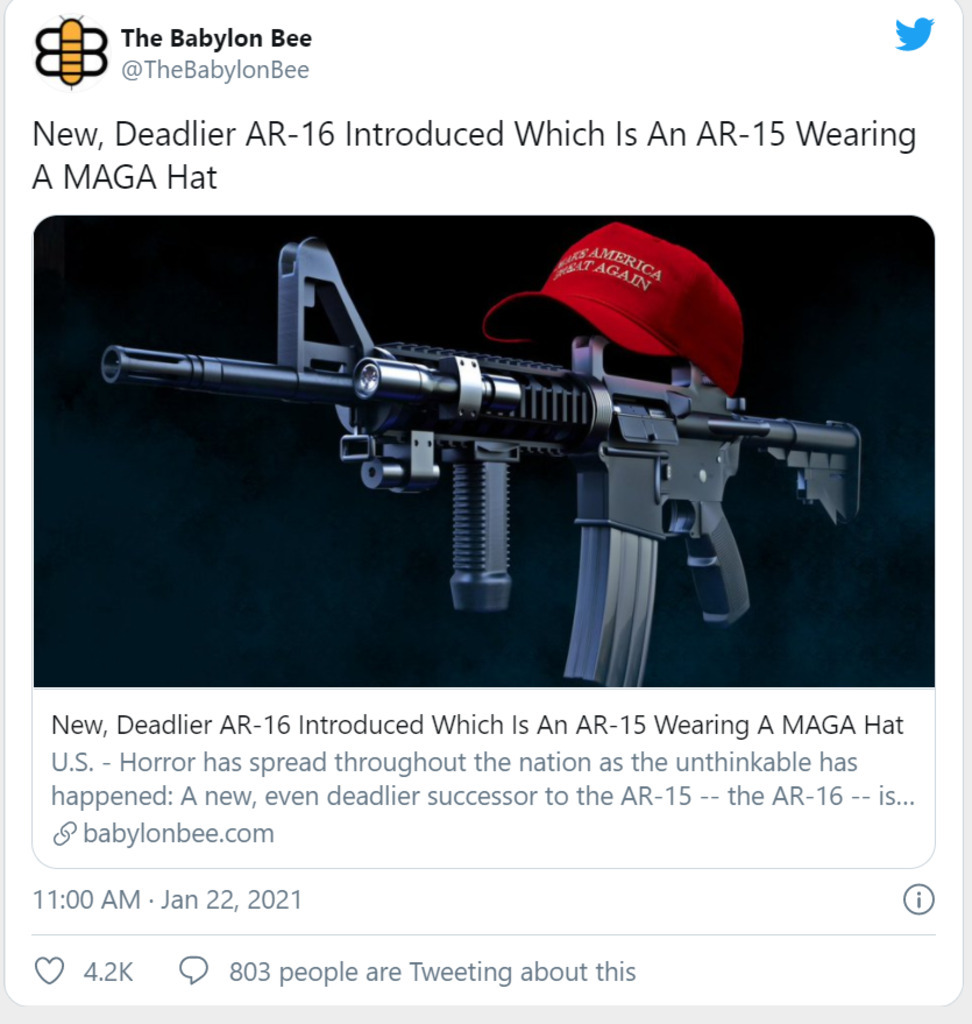Screen dimensions: 972x1024
Task: Click the second description line "happened: A new"
Action: point(483,796)
